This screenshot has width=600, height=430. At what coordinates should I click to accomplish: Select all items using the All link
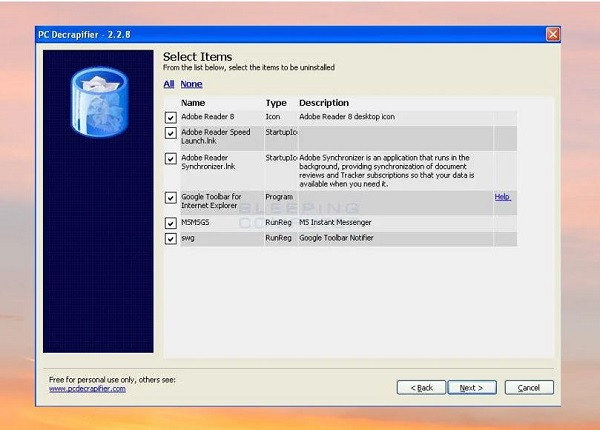pyautogui.click(x=169, y=84)
